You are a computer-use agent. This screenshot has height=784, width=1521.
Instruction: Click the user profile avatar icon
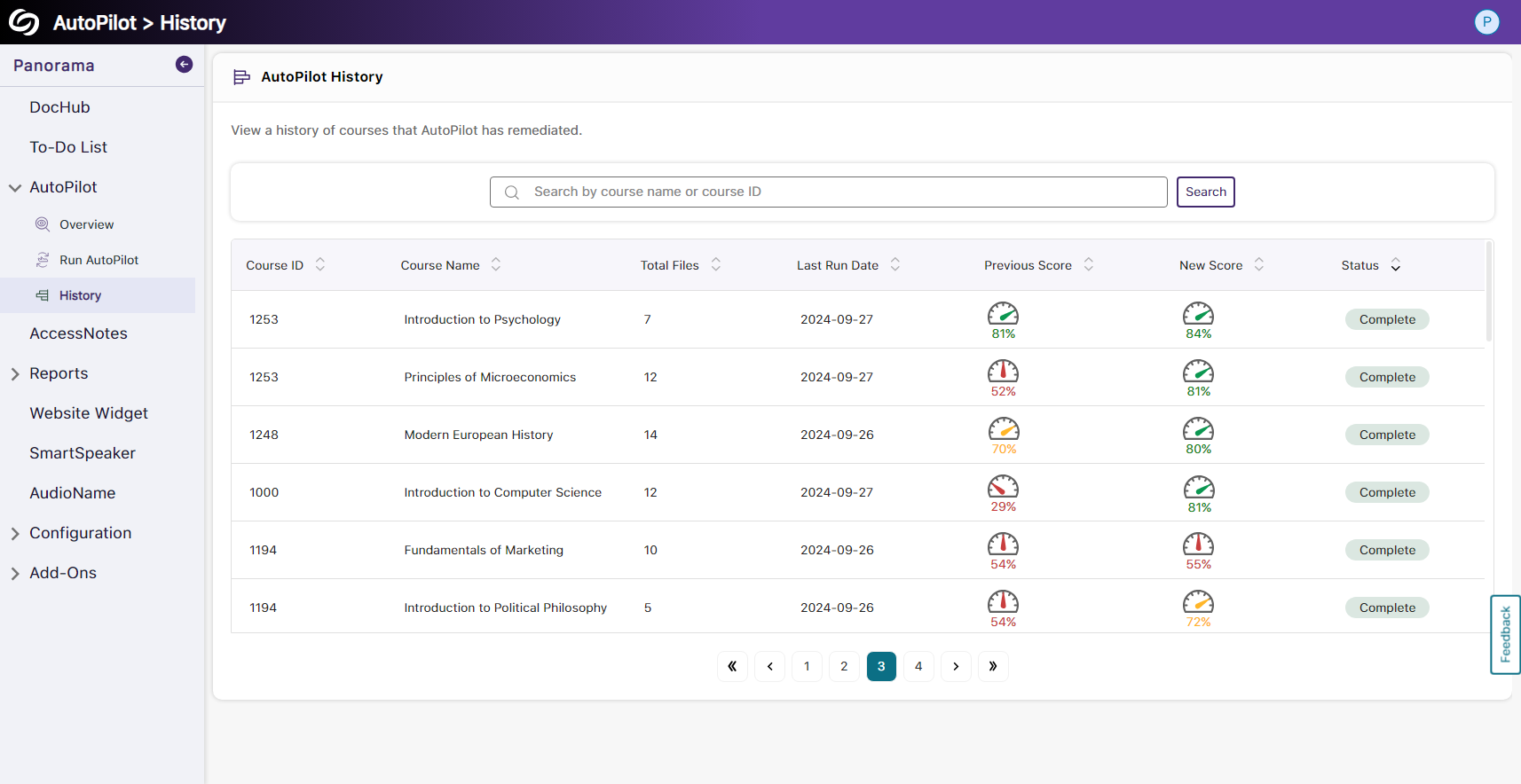(1486, 22)
